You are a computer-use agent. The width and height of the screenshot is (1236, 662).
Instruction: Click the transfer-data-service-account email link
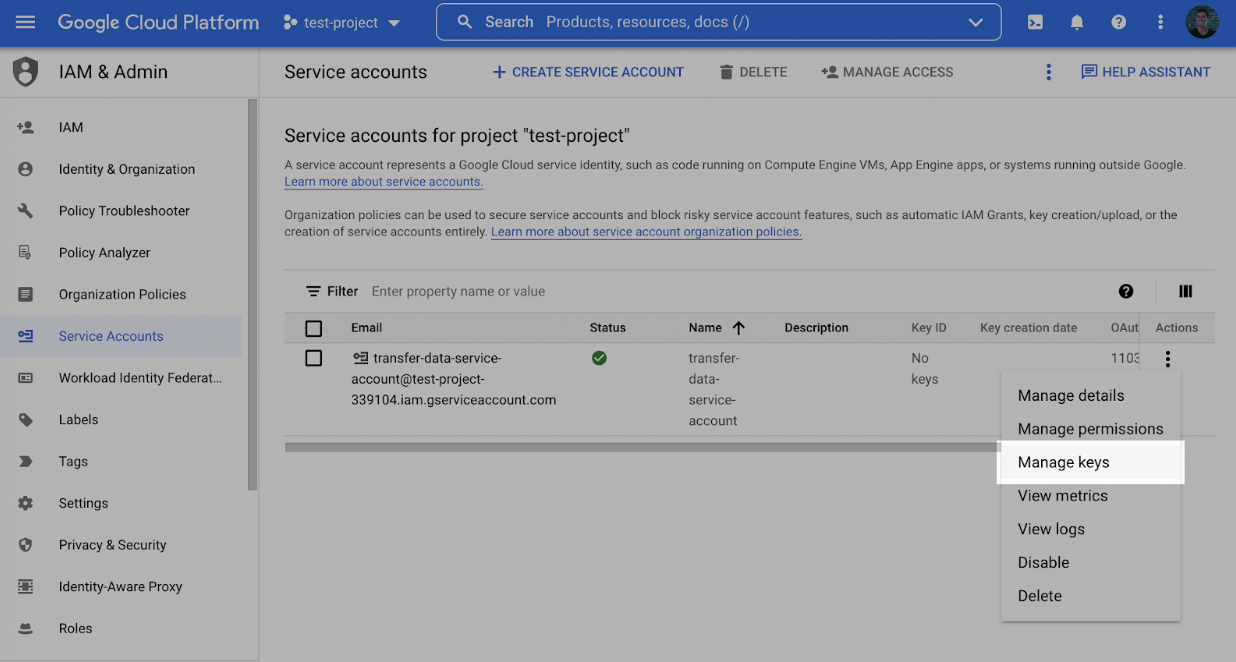click(453, 379)
